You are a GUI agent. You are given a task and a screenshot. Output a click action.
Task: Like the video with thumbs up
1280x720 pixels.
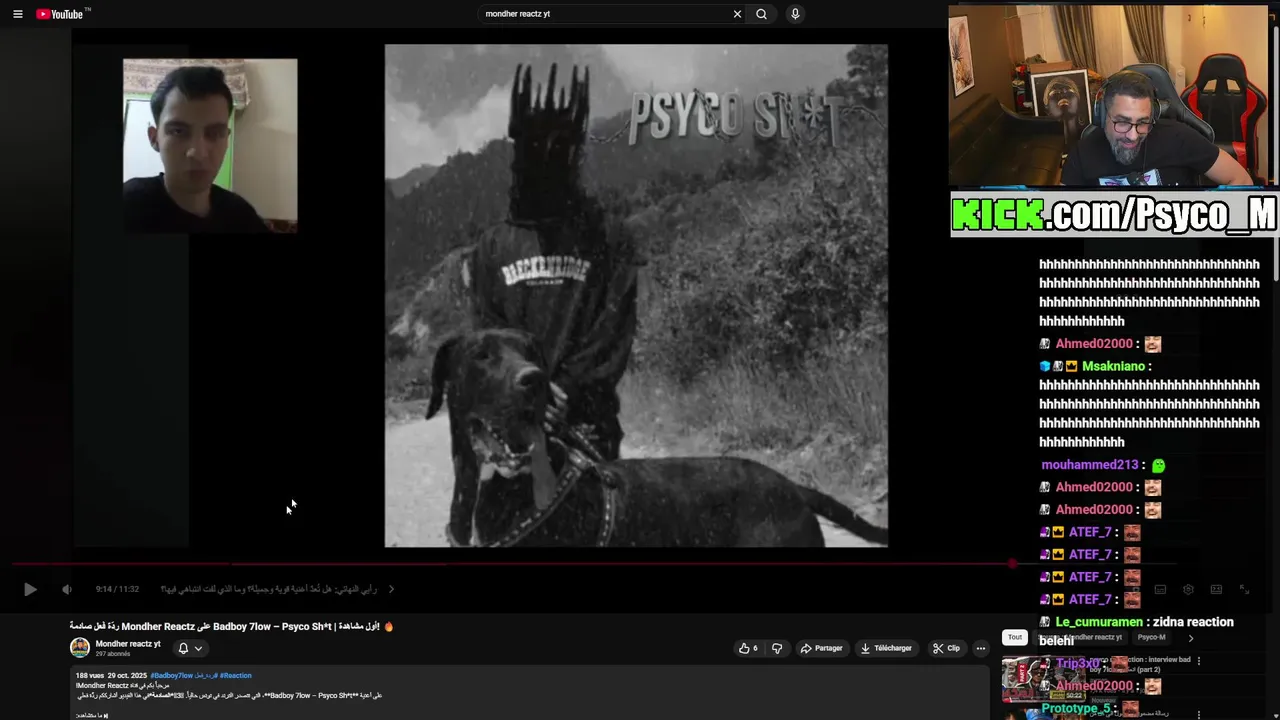(x=748, y=648)
